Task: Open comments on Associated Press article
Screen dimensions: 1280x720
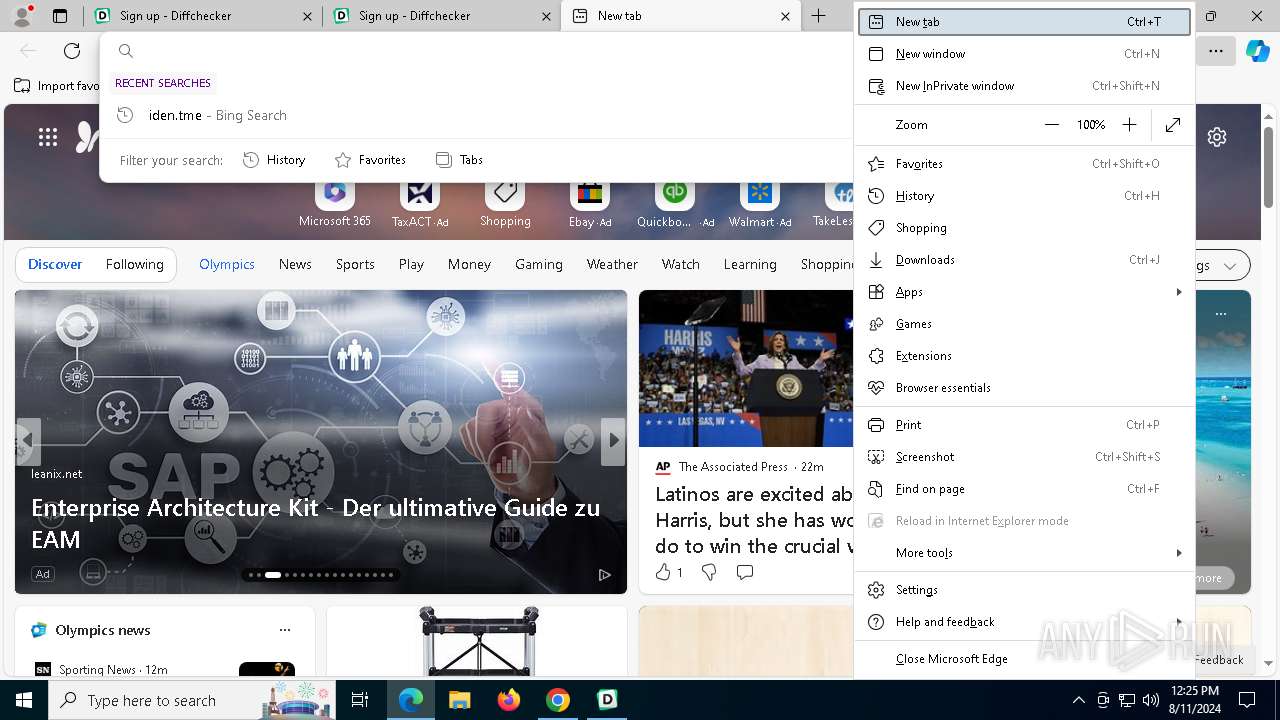Action: point(745,572)
